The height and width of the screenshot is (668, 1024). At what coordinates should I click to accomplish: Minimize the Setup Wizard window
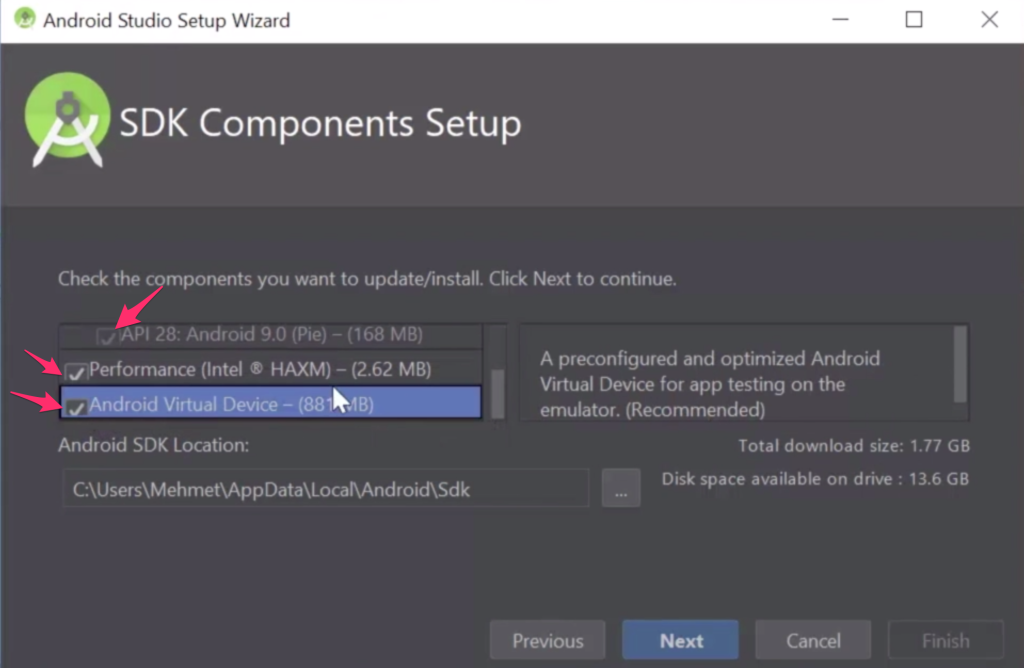[x=840, y=20]
